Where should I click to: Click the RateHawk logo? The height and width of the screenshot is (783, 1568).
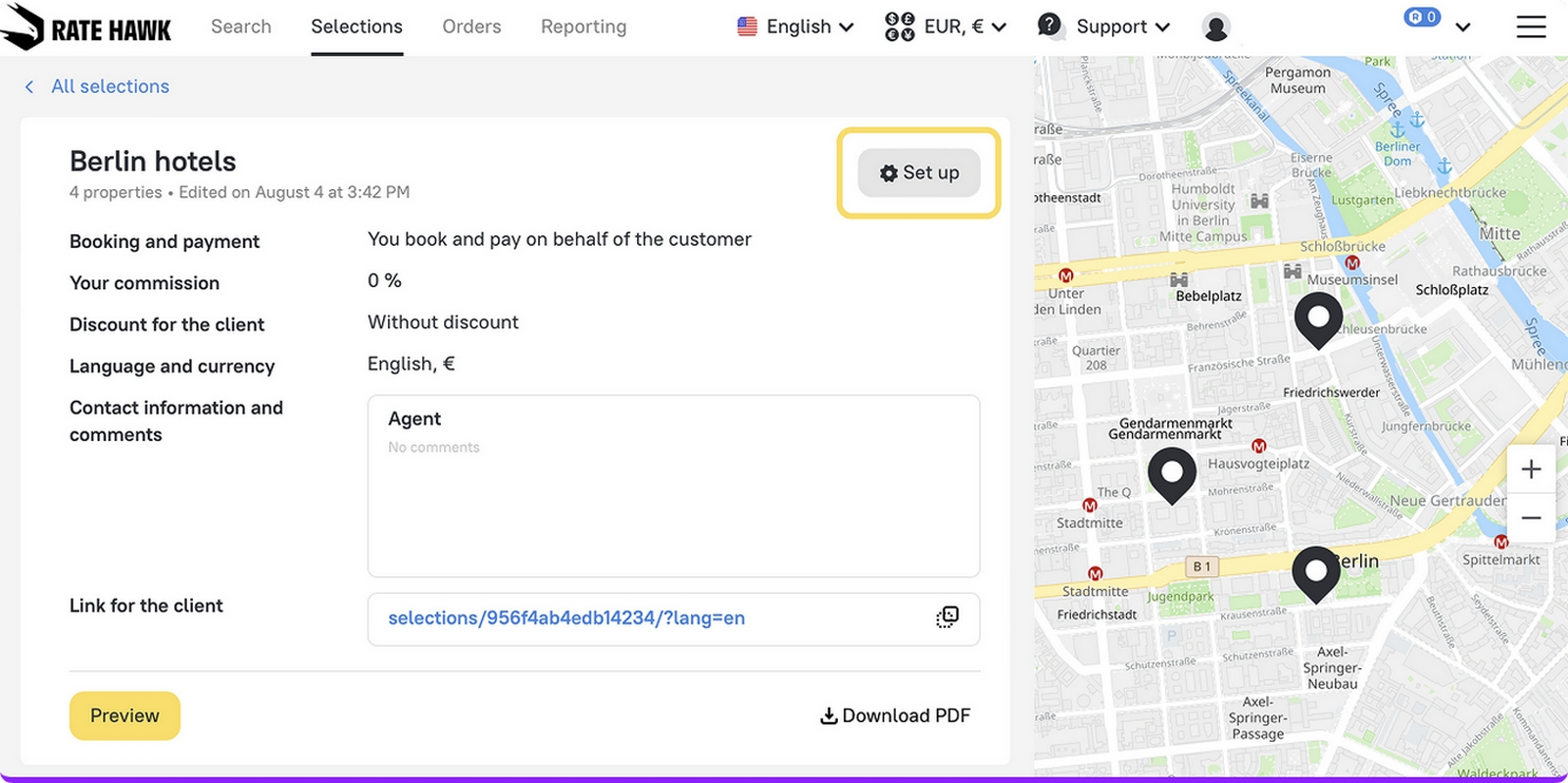point(86,28)
